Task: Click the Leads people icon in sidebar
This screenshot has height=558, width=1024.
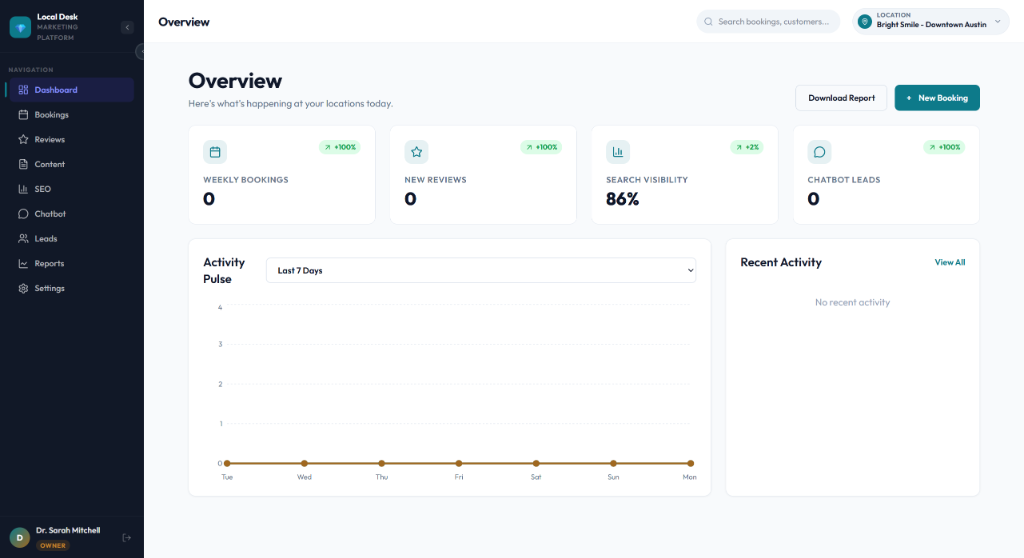Action: (x=24, y=239)
